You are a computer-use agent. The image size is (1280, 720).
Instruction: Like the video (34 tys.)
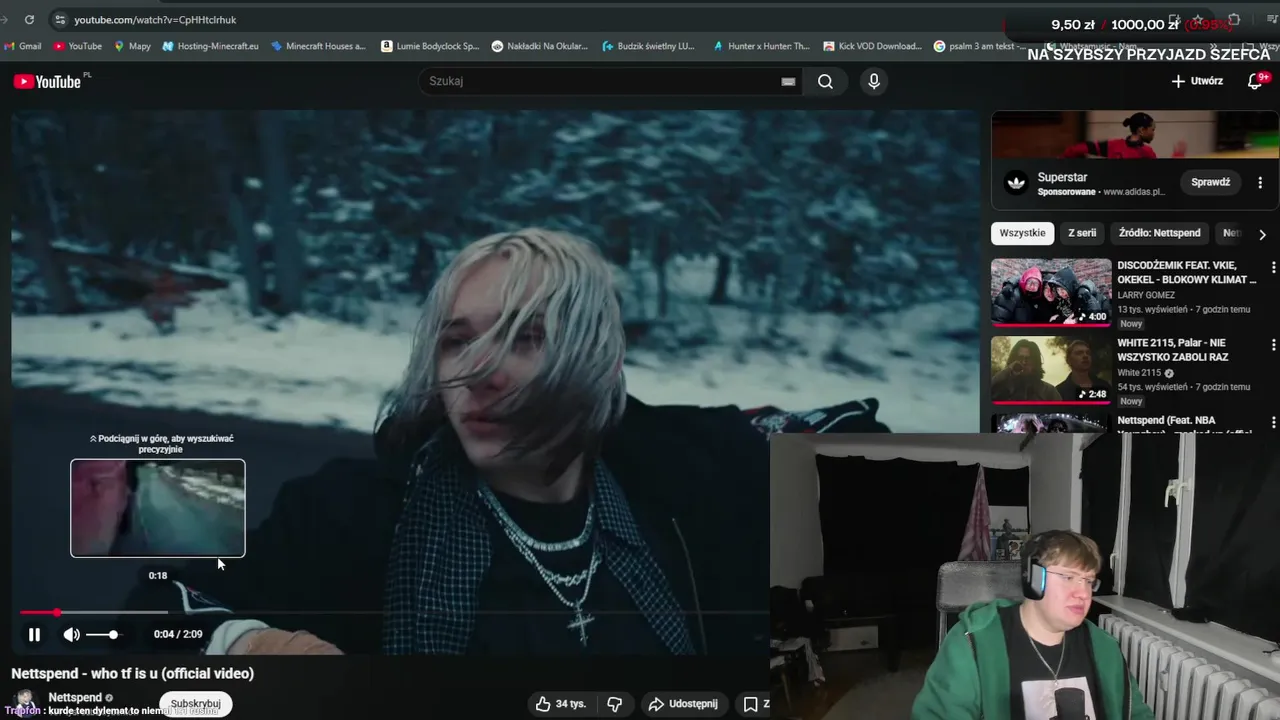click(561, 704)
